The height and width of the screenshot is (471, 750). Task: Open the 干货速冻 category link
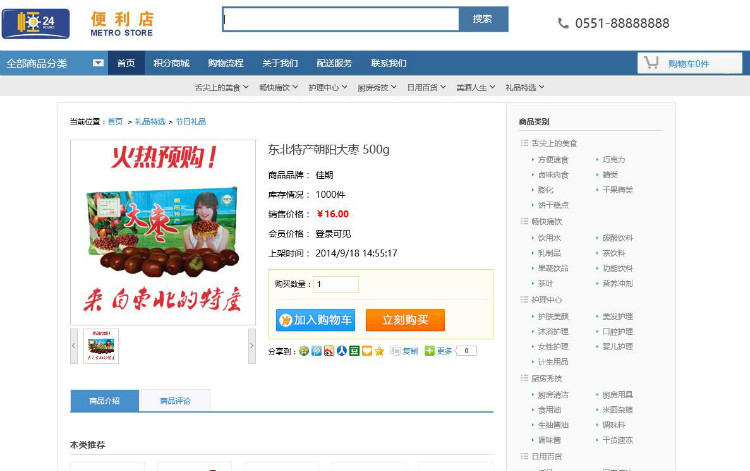pyautogui.click(x=618, y=440)
